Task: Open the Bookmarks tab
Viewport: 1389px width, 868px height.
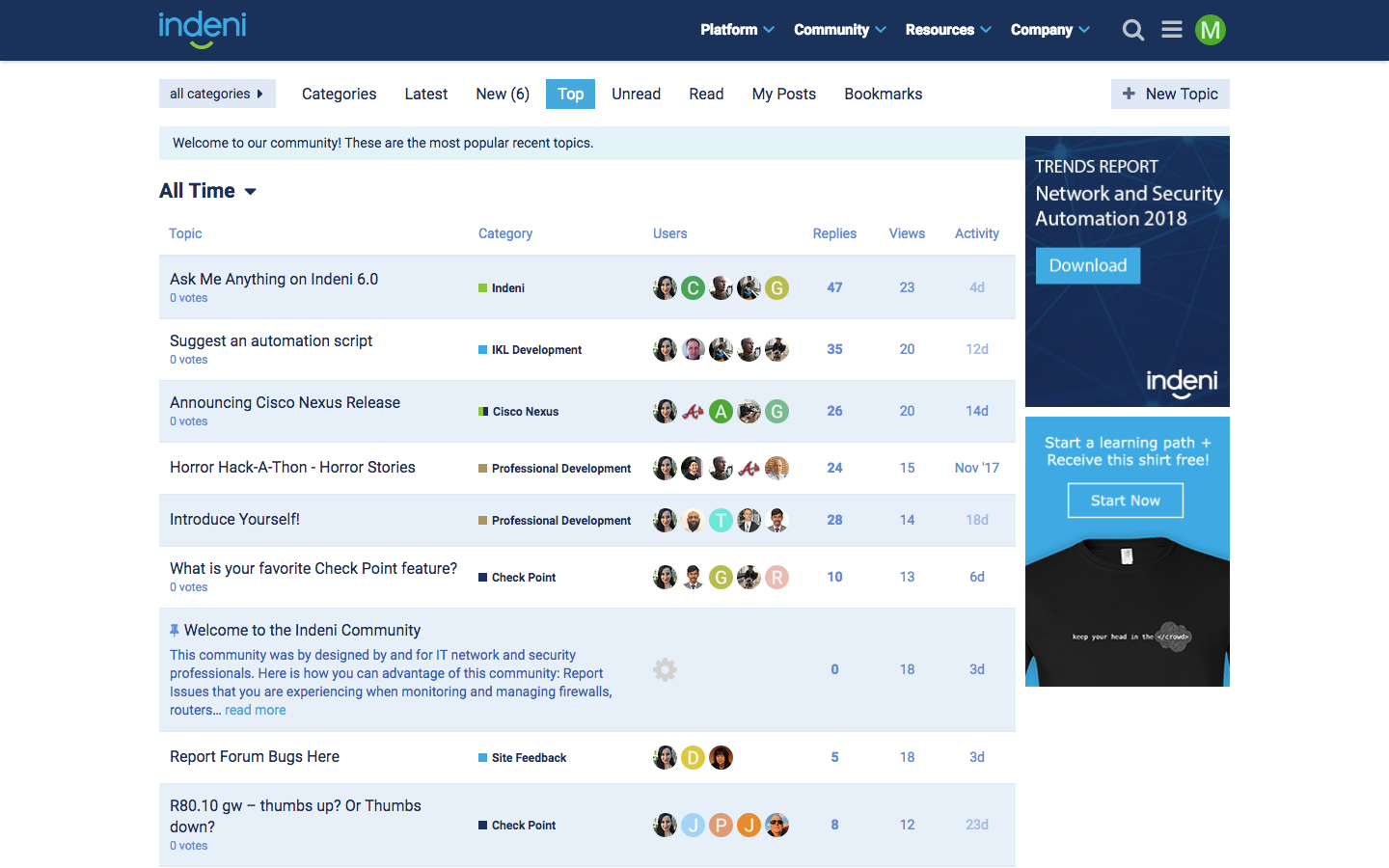Action: (x=884, y=94)
